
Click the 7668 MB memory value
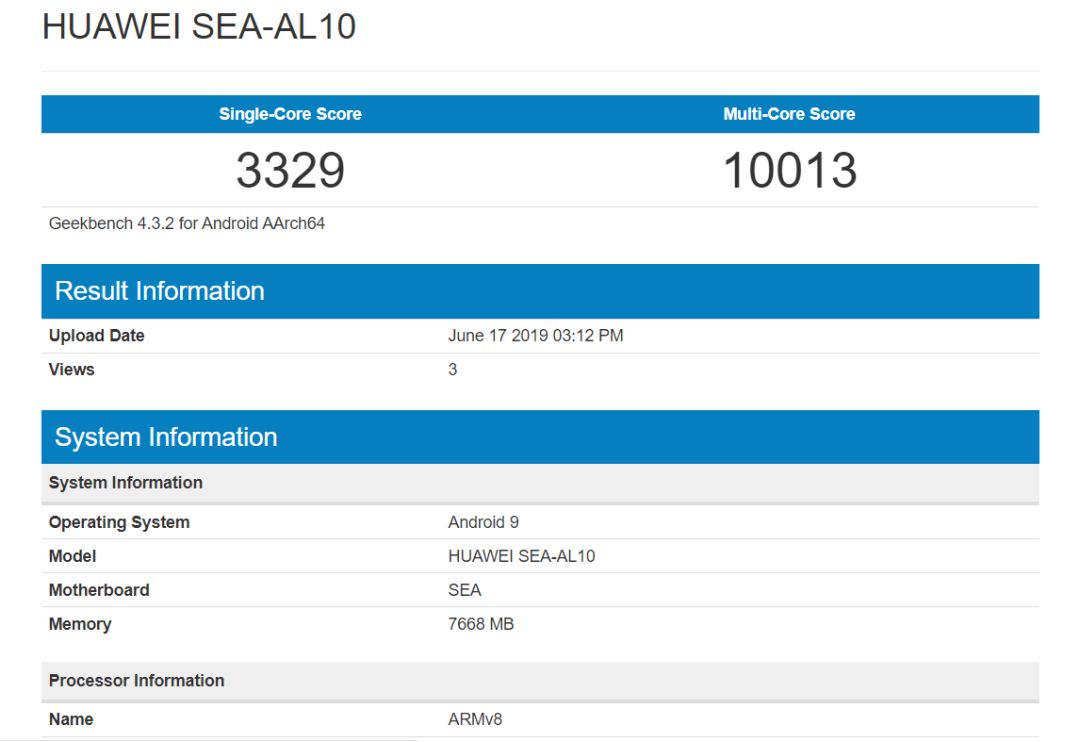[x=481, y=624]
